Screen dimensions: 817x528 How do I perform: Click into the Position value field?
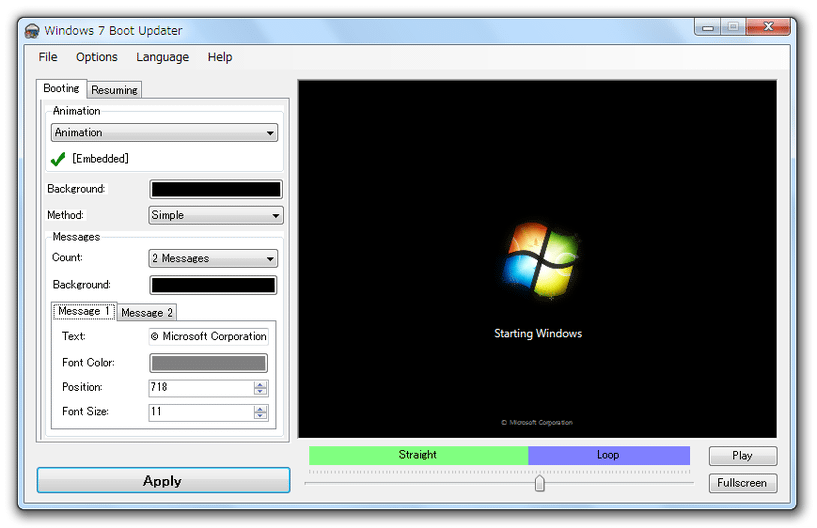201,387
